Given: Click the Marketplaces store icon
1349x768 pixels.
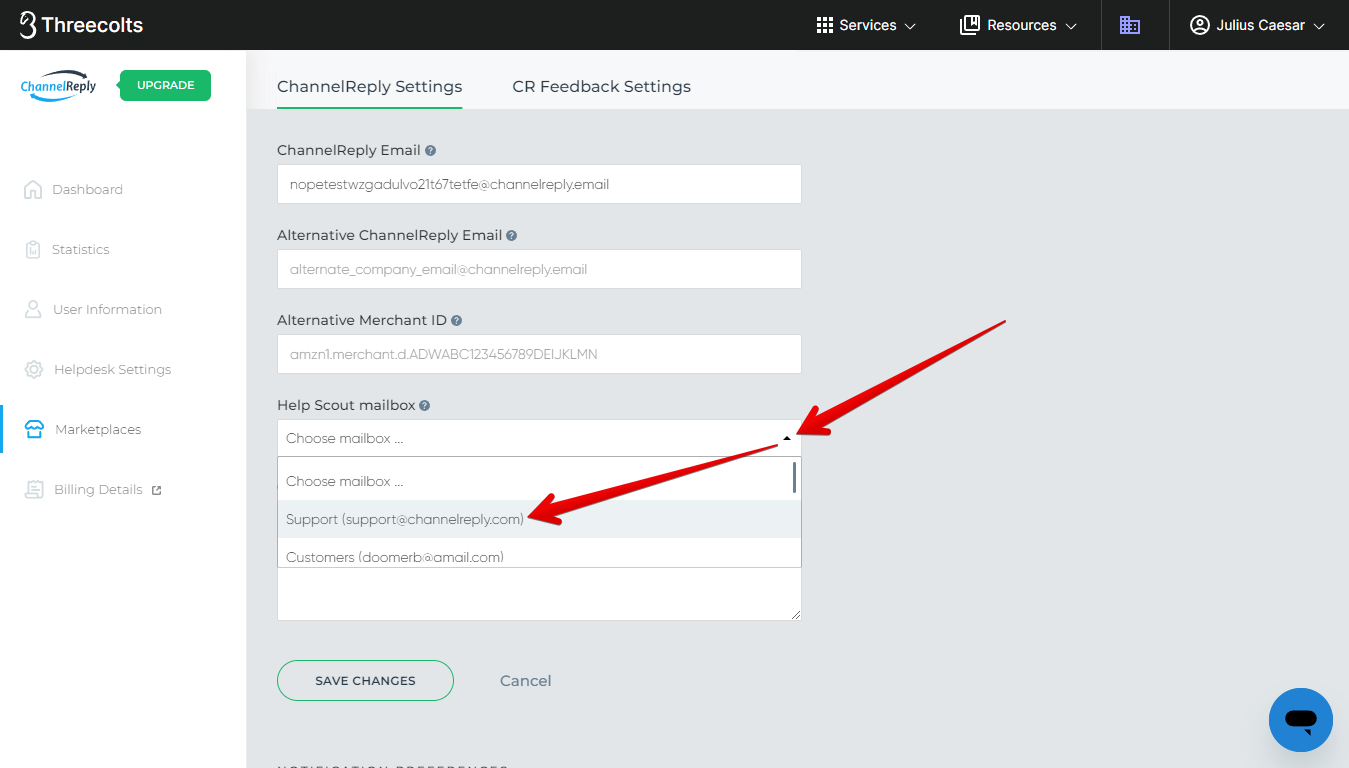Looking at the screenshot, I should pos(34,429).
